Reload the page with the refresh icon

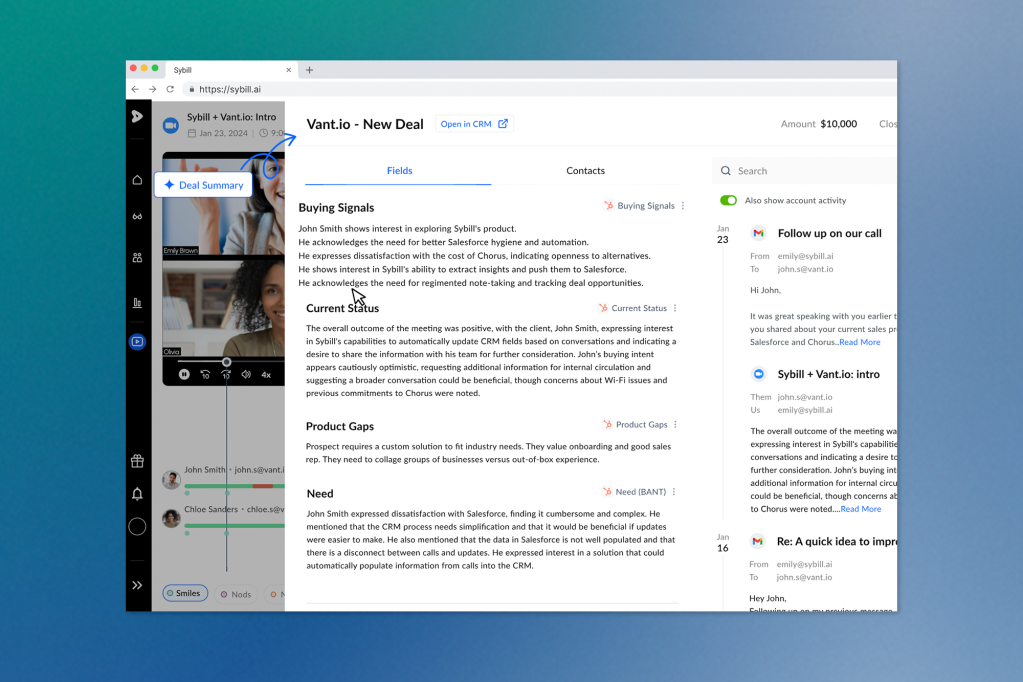(x=170, y=89)
